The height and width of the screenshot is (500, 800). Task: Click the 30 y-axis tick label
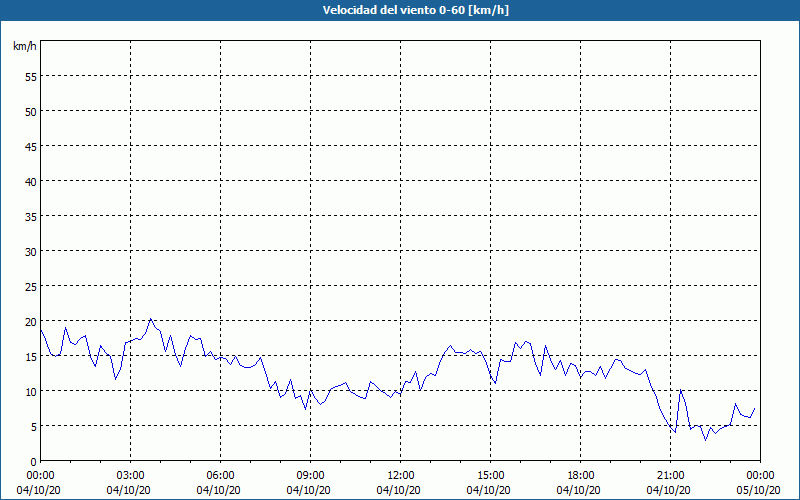(30, 251)
